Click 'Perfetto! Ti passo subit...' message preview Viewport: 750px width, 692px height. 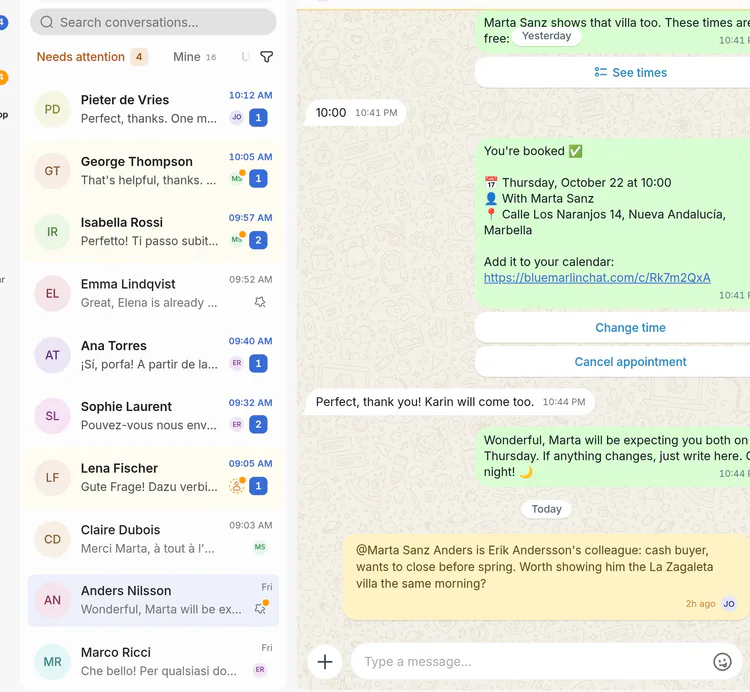point(149,241)
